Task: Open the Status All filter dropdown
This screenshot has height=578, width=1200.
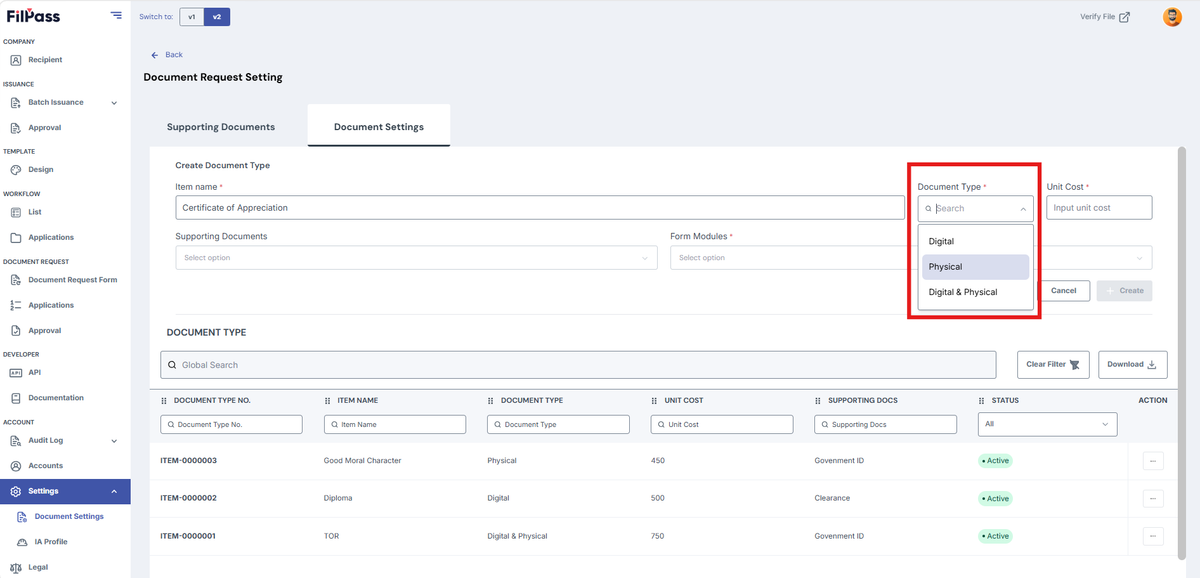Action: [x=1047, y=424]
